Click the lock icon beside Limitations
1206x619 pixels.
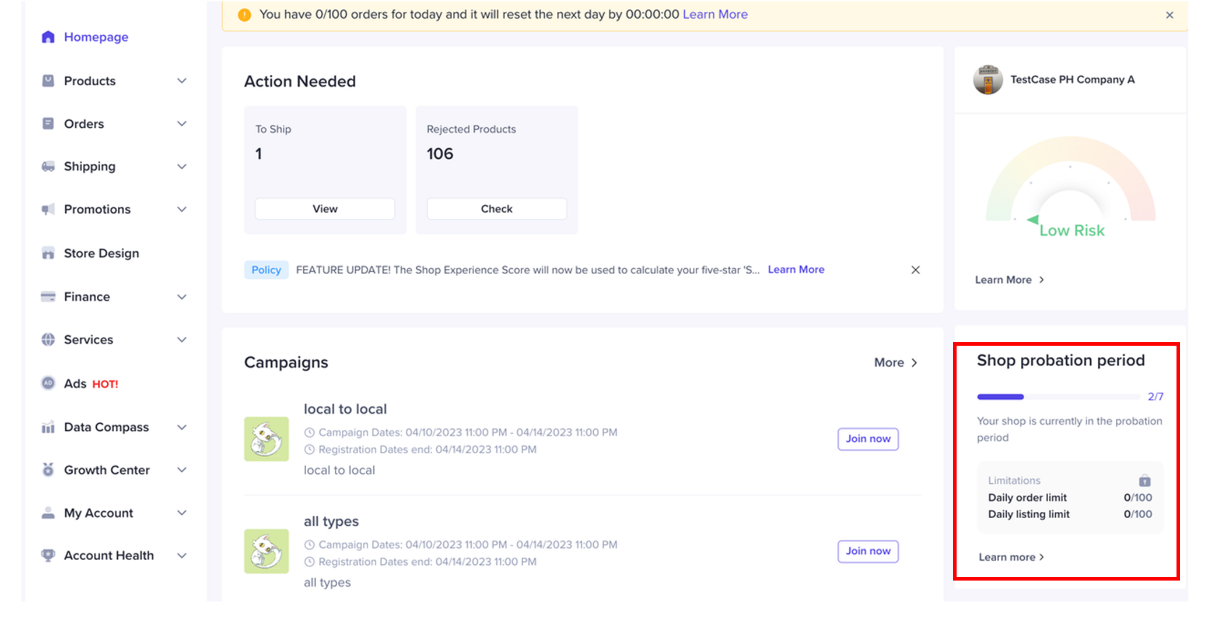[1145, 481]
